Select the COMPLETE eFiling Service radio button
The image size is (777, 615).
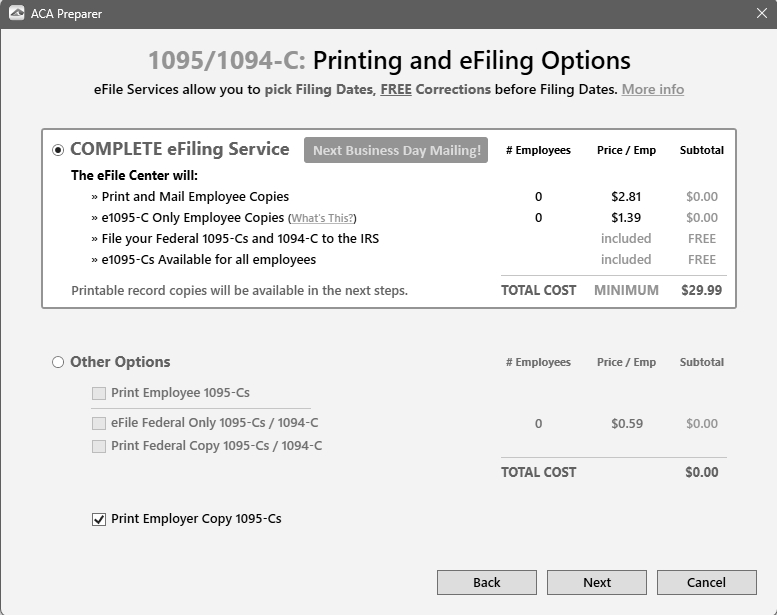[x=58, y=150]
